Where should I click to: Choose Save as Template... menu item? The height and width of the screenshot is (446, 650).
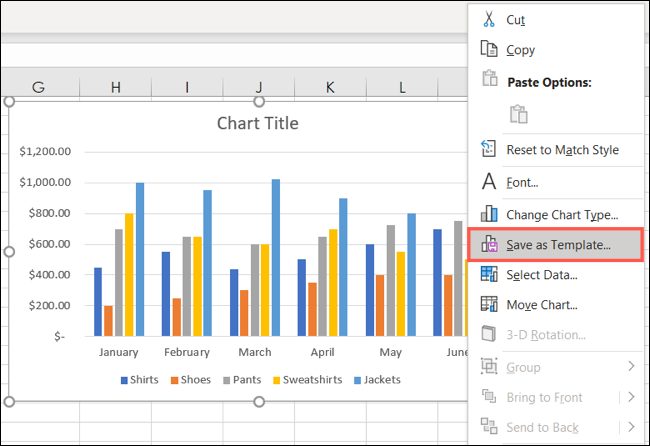555,245
